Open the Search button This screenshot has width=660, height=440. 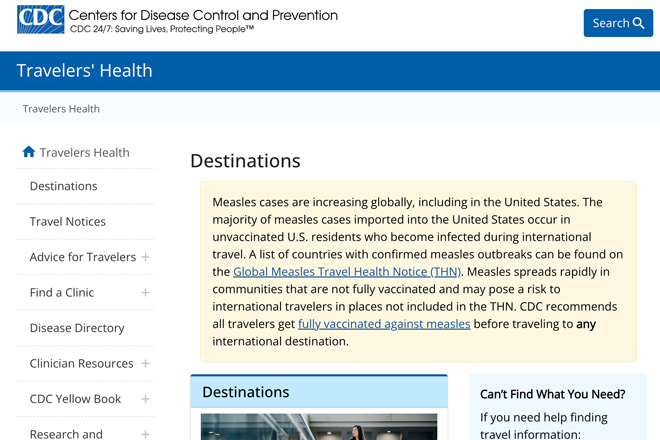tap(618, 23)
